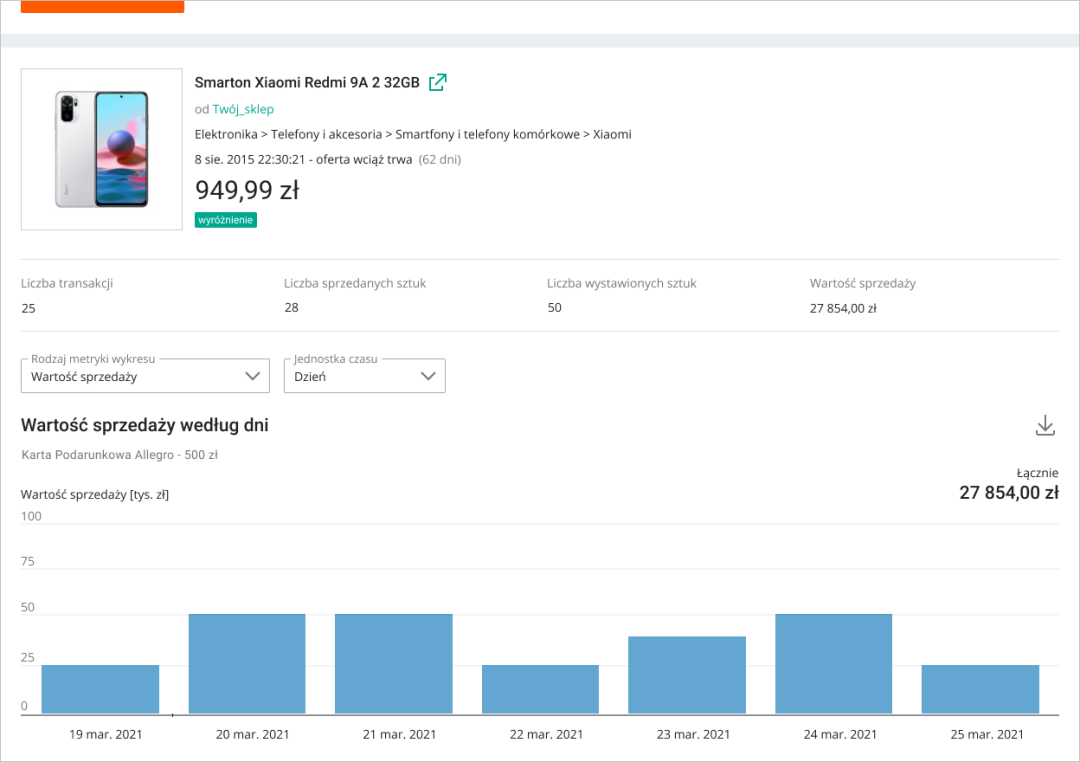Open the Rodzaj metryki wykresu dropdown
Viewport: 1080px width, 762px height.
coord(145,377)
